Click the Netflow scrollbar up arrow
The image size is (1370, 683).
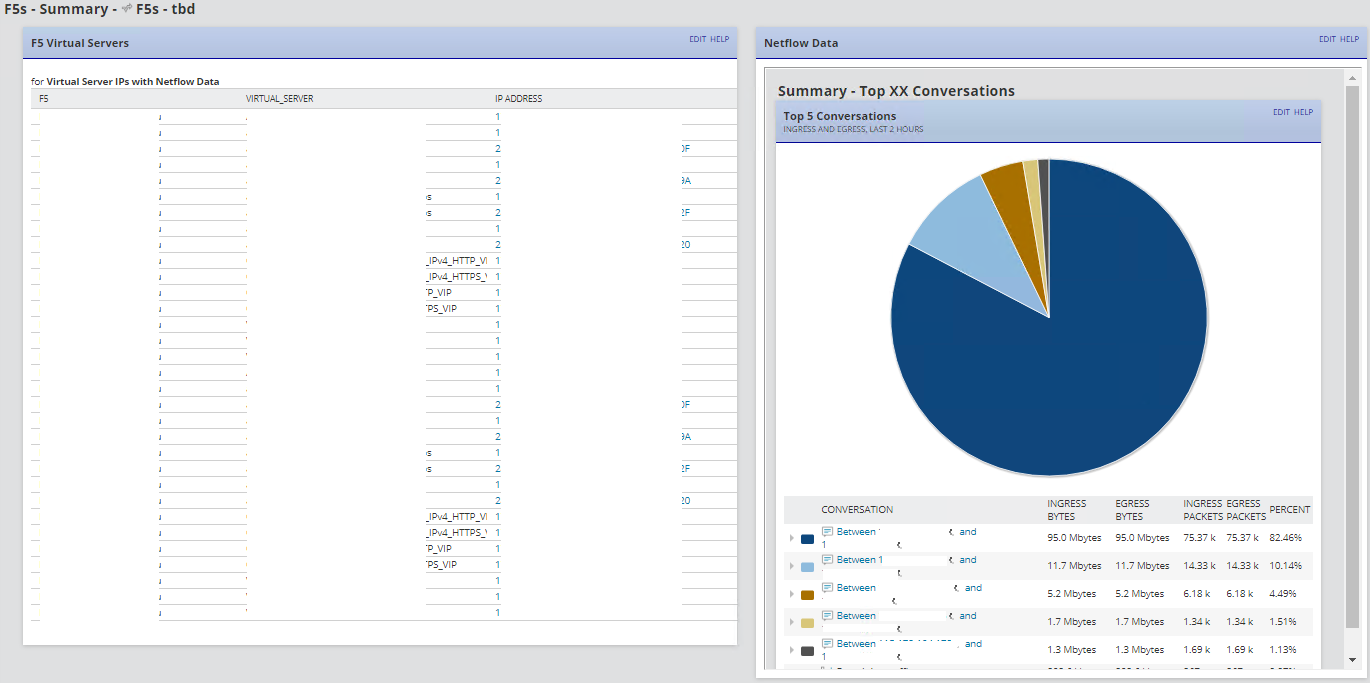1352,77
